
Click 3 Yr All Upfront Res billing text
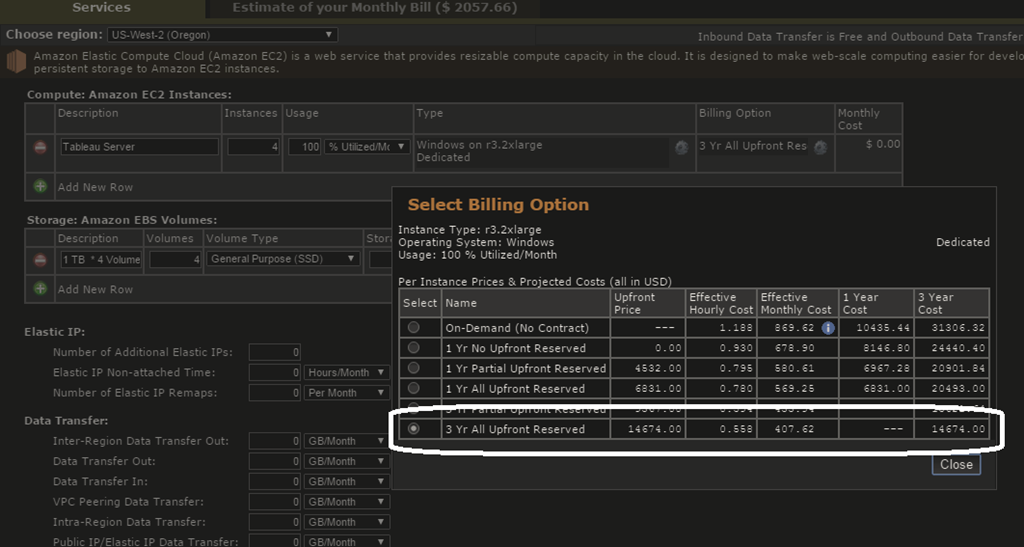tap(753, 146)
